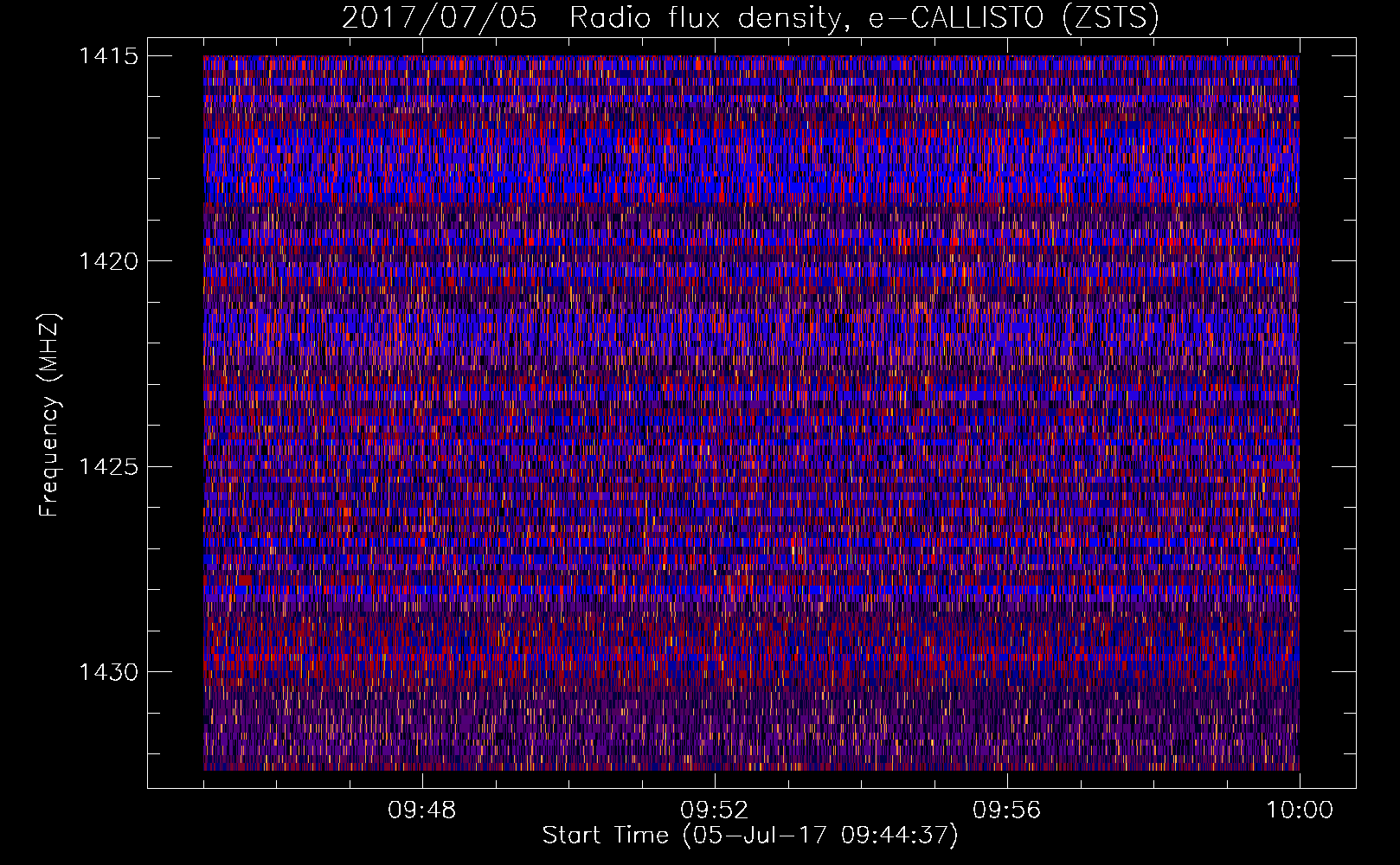Screen dimensions: 1400x865
Task: Click the 09:48 time tick label
Action: click(x=422, y=811)
